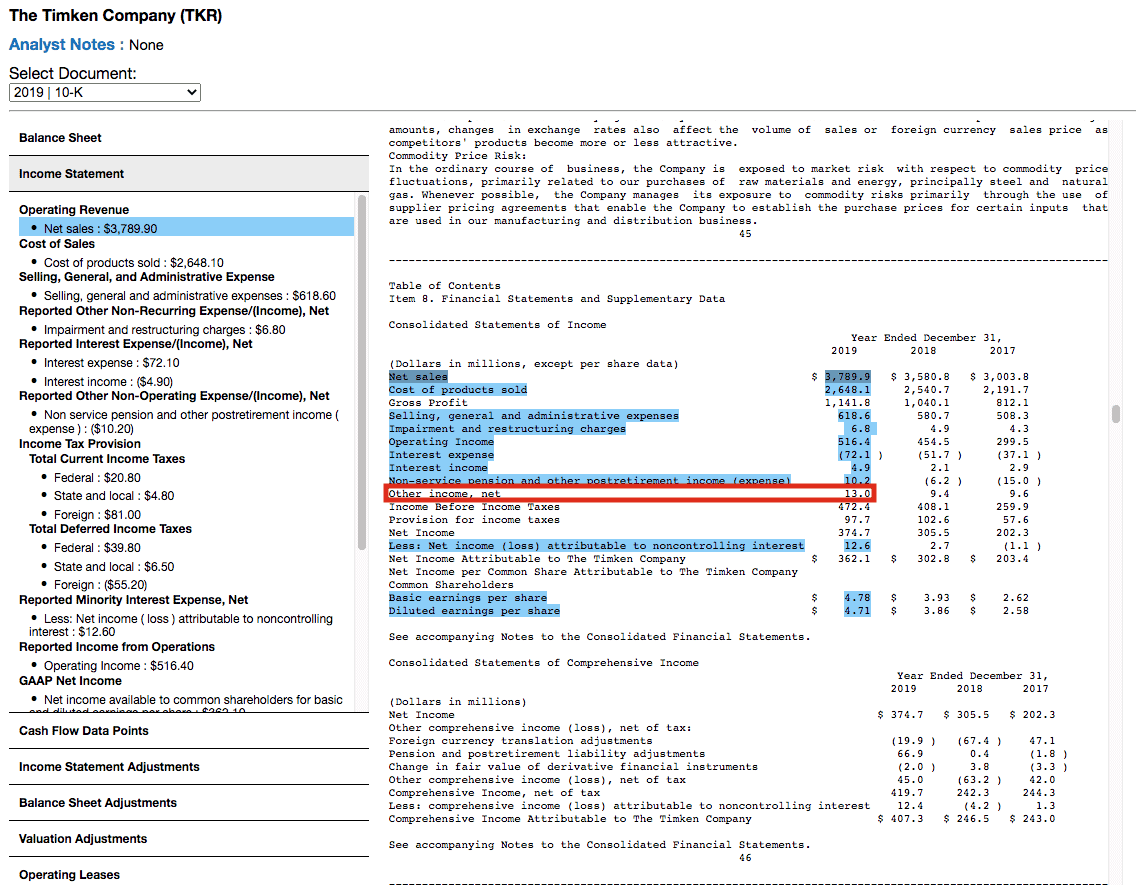1136x885 pixels.
Task: Select Net income available to common shareholders
Action: pos(186,705)
